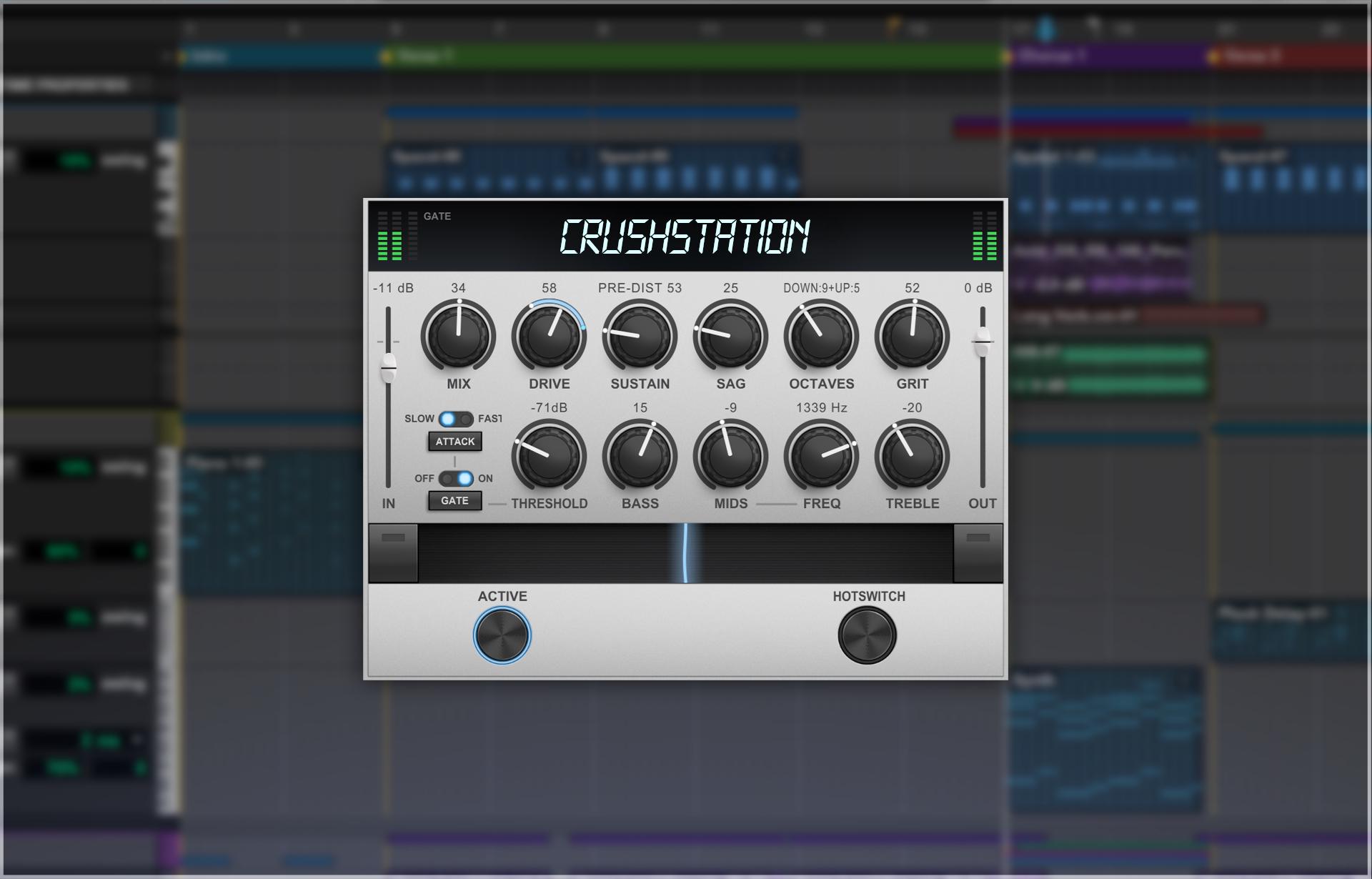Click the PRE-DIST 53 readout
Image resolution: width=1372 pixels, height=879 pixels.
click(640, 288)
